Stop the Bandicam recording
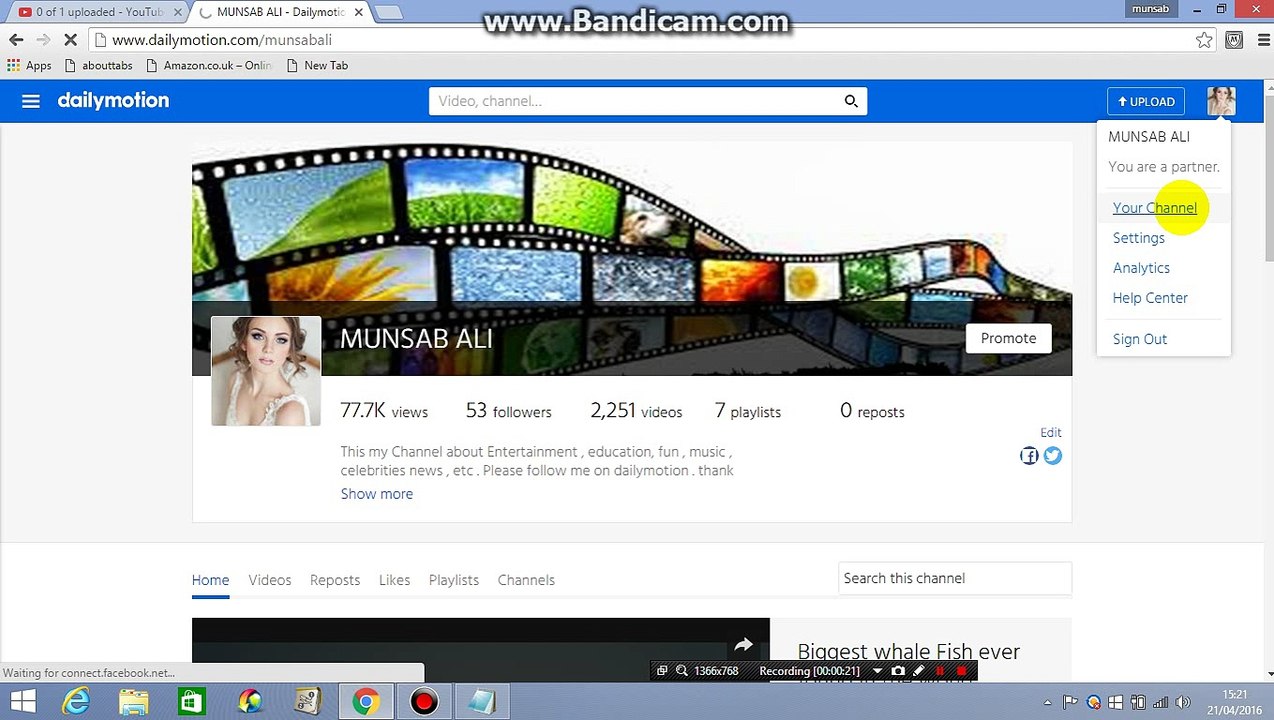1274x720 pixels. coord(962,671)
